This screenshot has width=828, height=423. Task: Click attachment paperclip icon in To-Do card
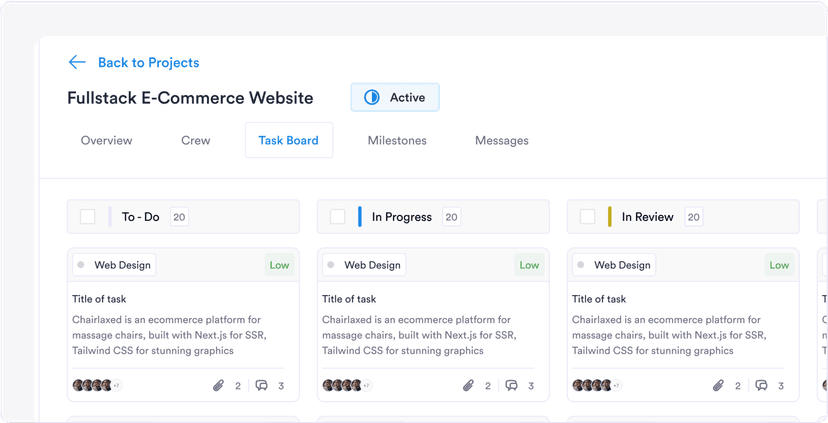point(218,385)
